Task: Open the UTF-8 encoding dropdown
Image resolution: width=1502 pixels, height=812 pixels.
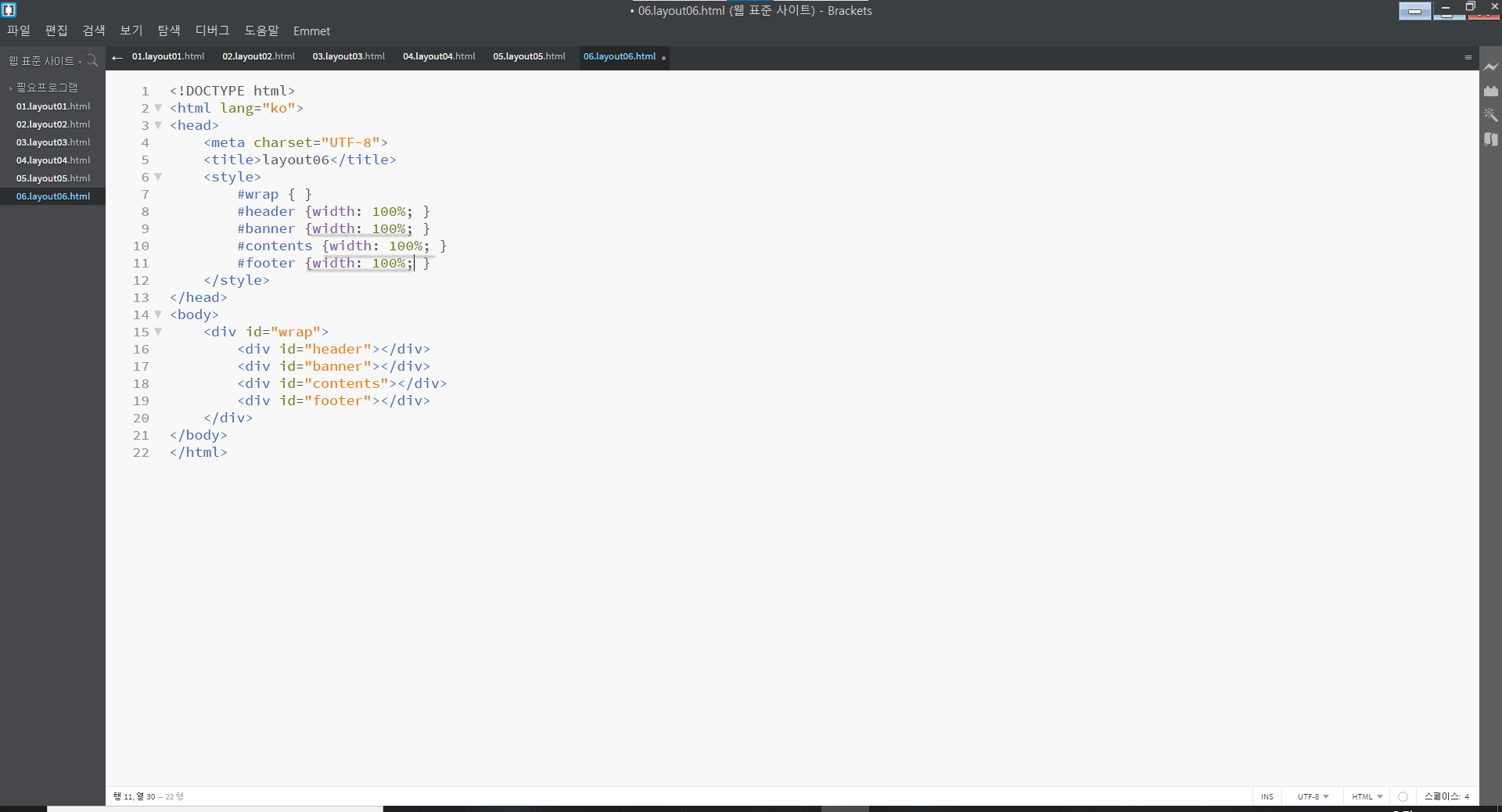Action: 1313,796
